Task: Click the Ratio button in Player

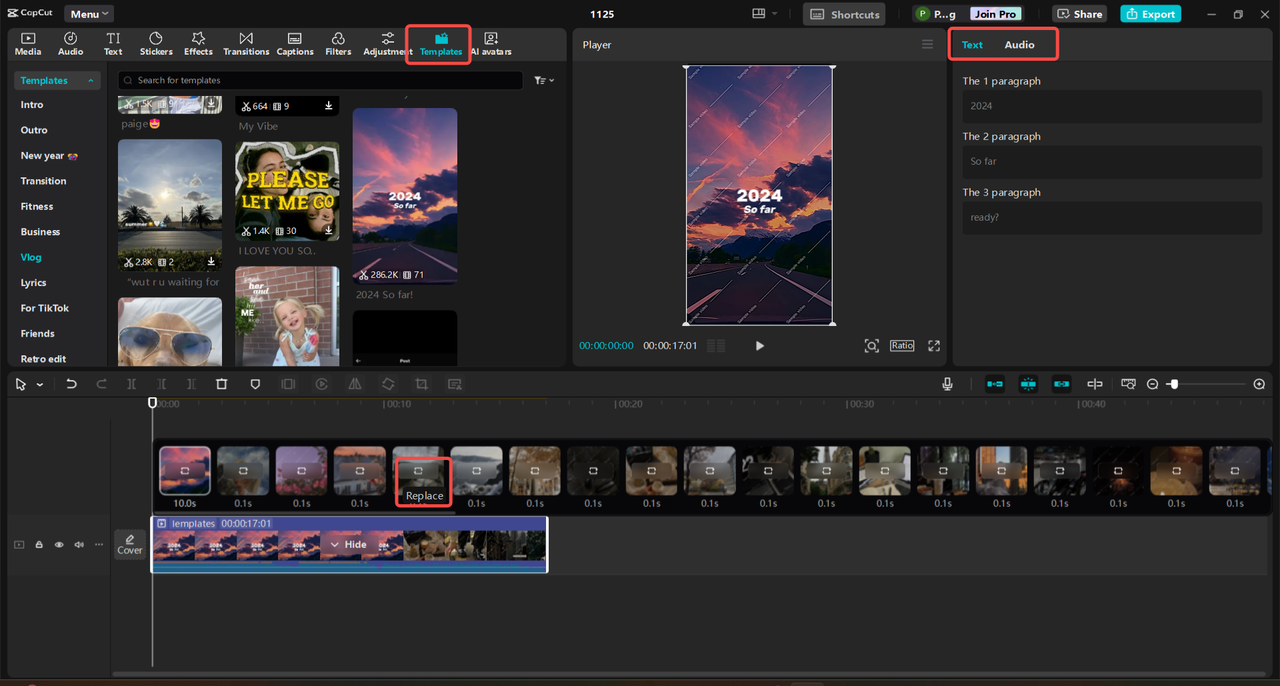Action: [902, 345]
